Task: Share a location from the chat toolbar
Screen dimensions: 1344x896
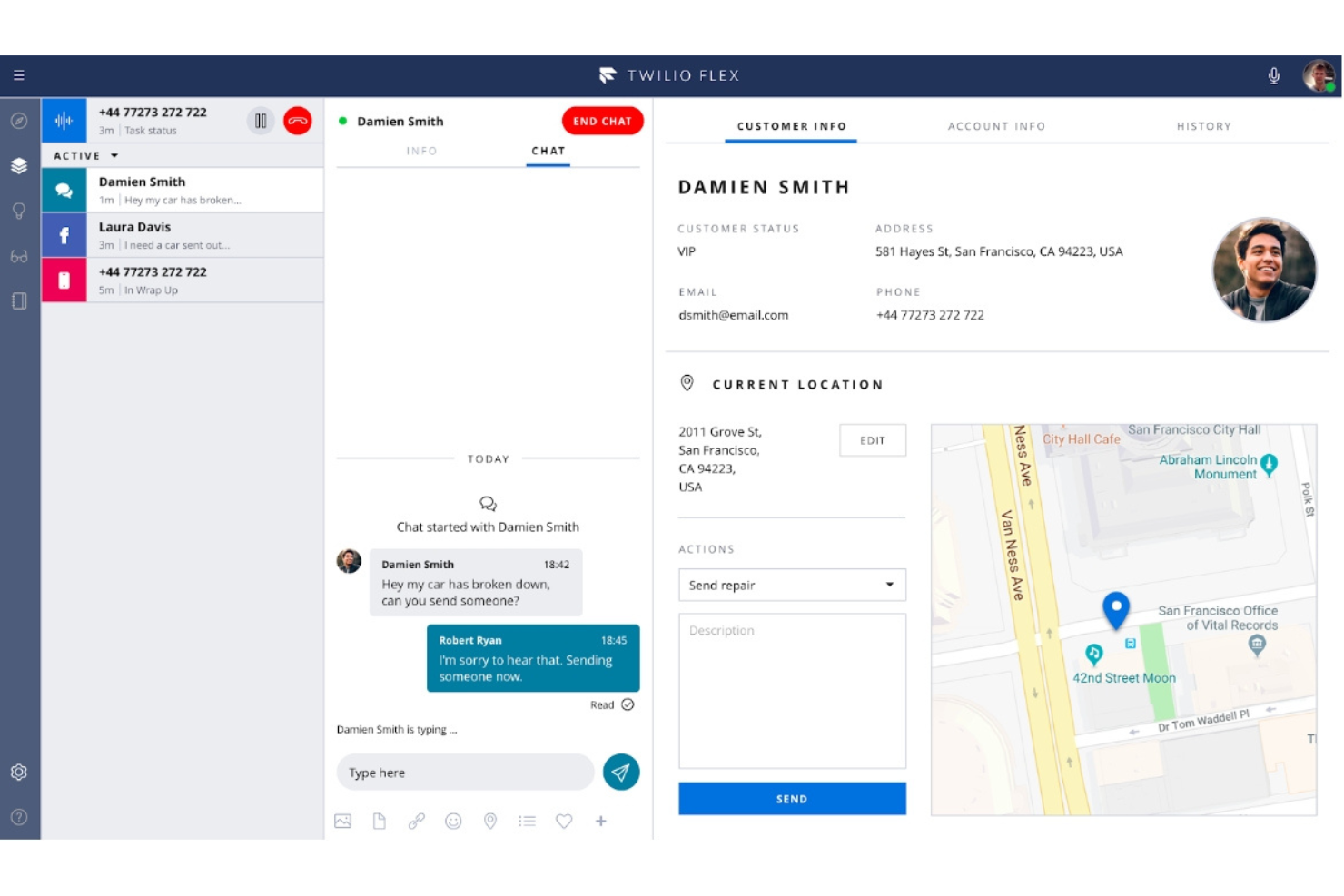Action: pos(490,821)
